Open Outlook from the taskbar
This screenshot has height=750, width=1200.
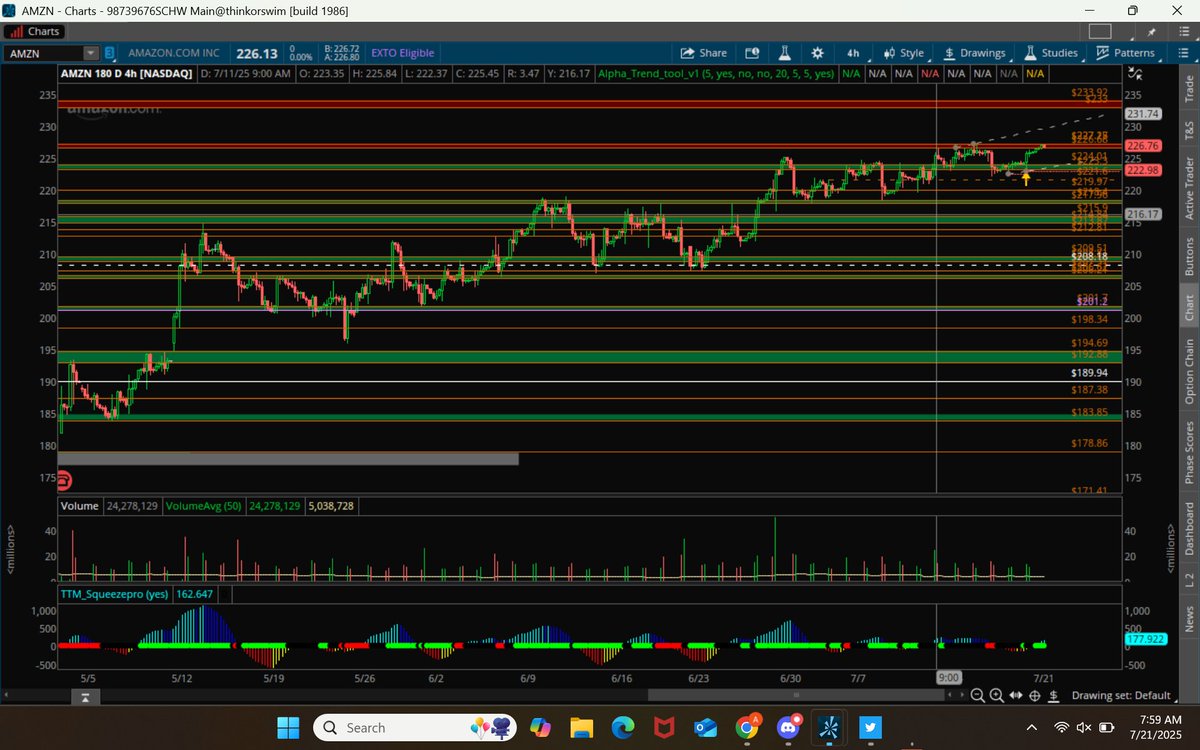point(706,727)
